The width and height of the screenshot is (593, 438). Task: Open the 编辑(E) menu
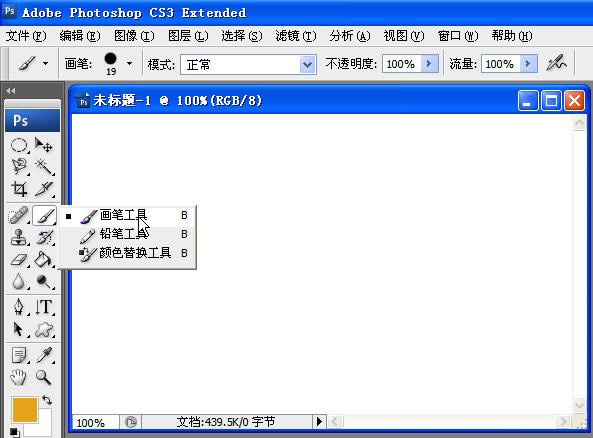80,36
